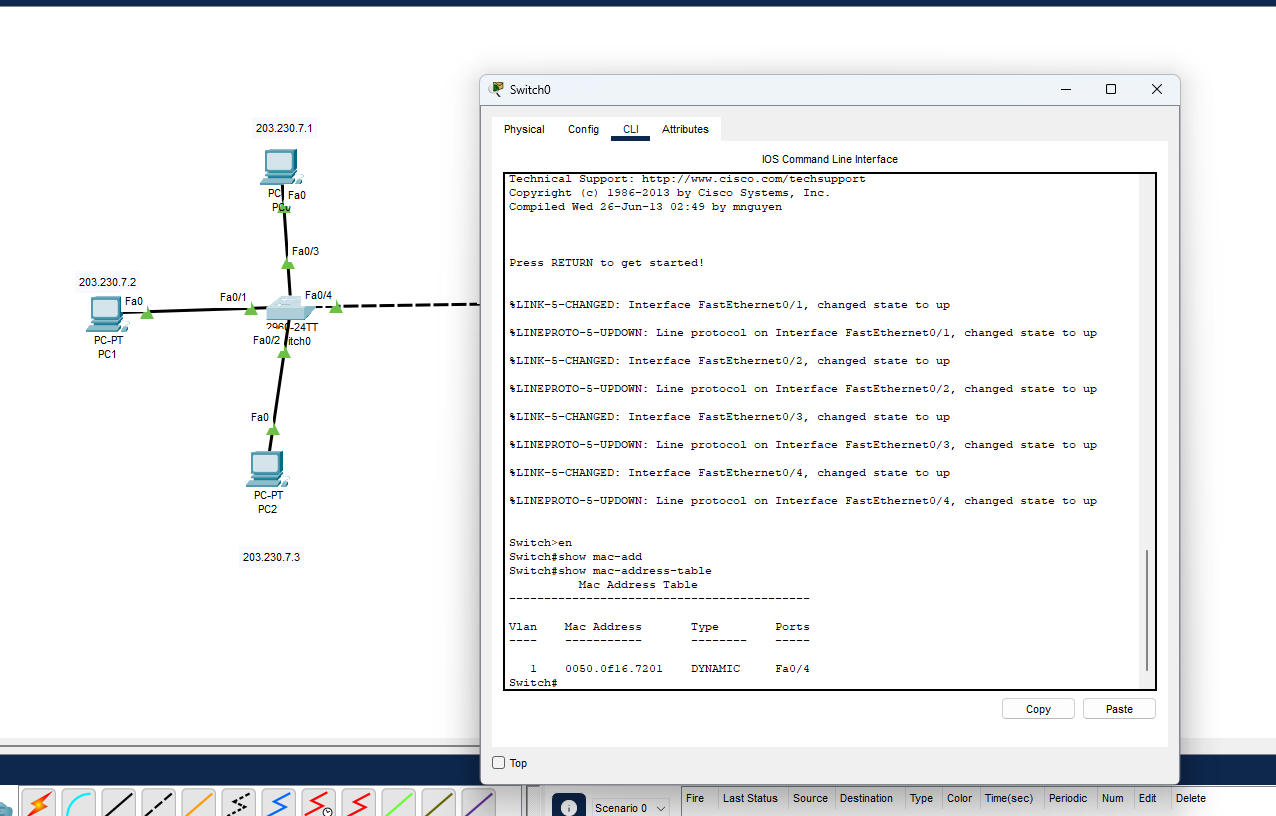Click the DYNAMIC type entry in MAC table

pos(715,669)
